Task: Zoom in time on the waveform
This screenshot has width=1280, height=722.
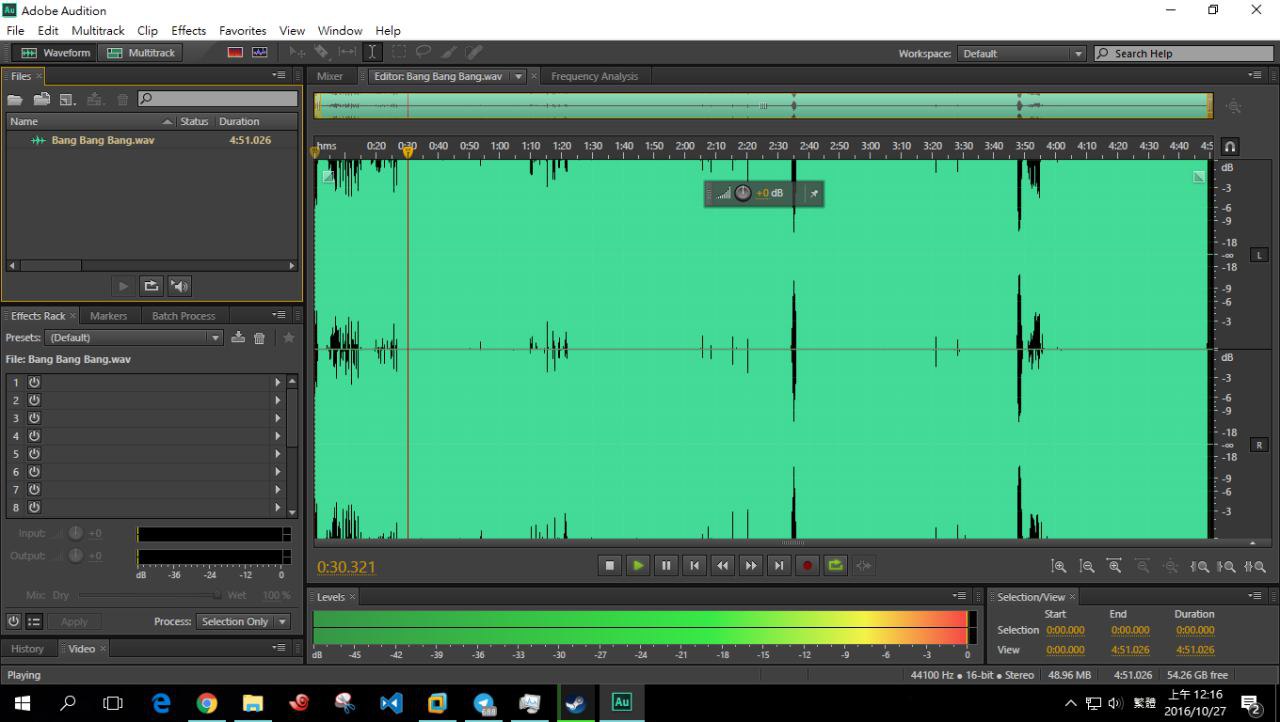Action: click(x=1115, y=566)
